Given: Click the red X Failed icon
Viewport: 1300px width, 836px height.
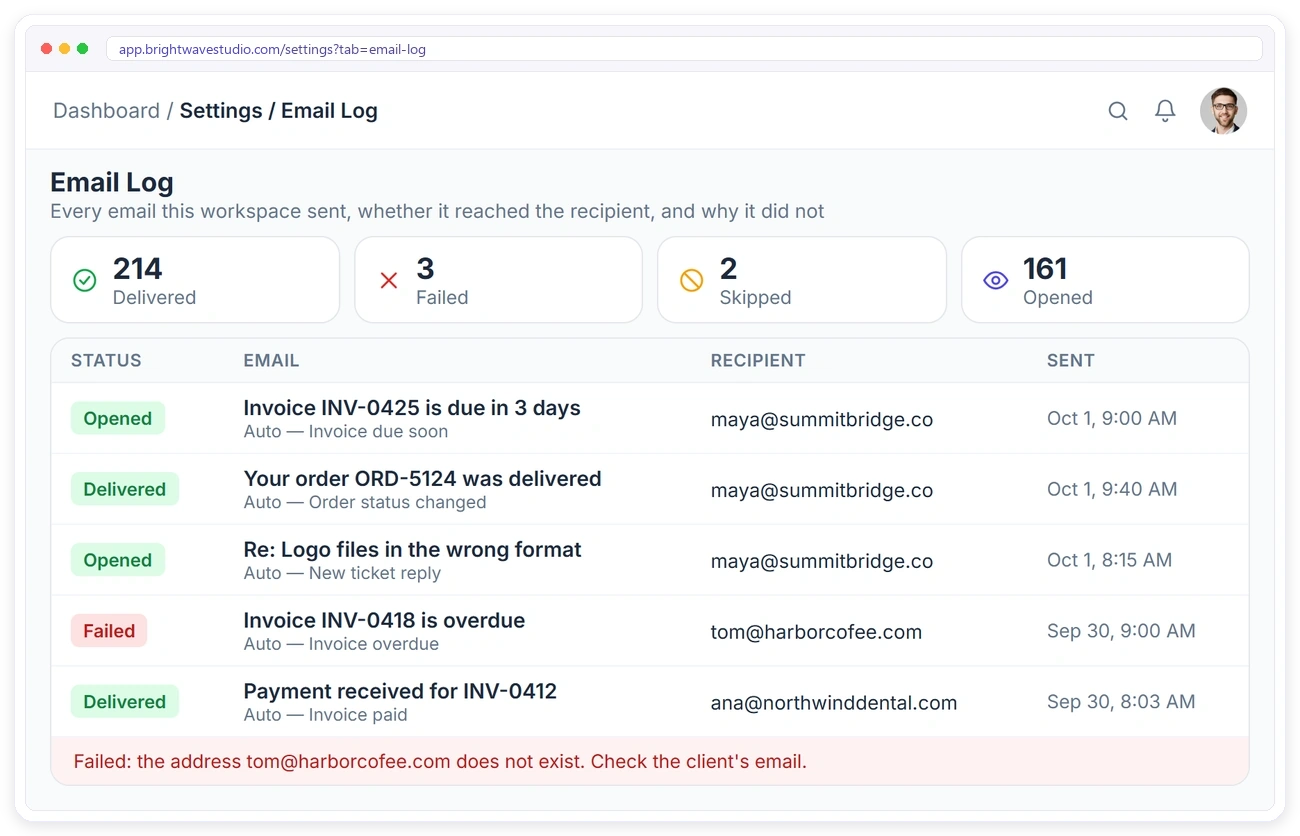Looking at the screenshot, I should coord(389,281).
